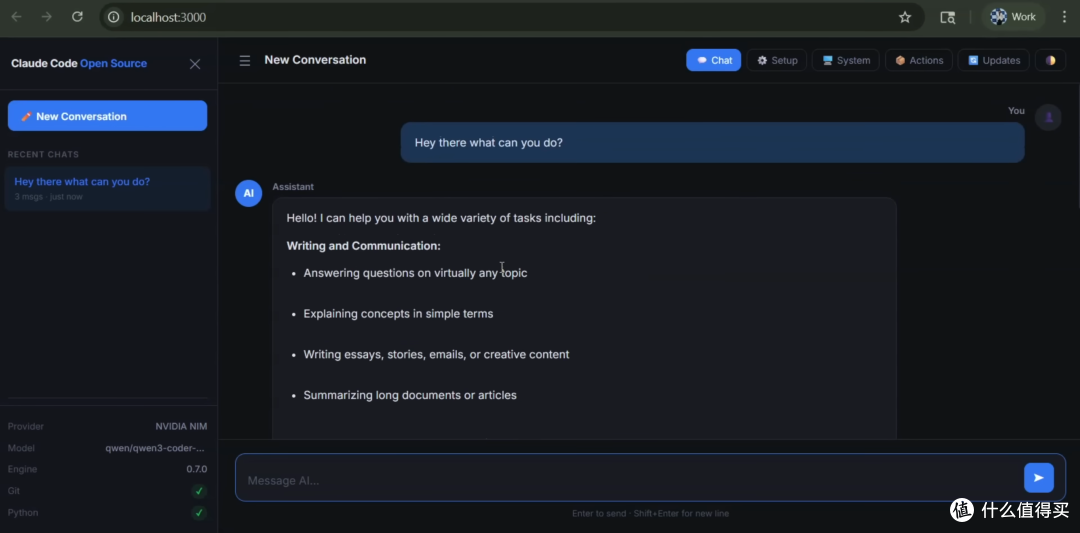Image resolution: width=1080 pixels, height=533 pixels.
Task: Click the Git status green checkmark
Action: tap(199, 491)
